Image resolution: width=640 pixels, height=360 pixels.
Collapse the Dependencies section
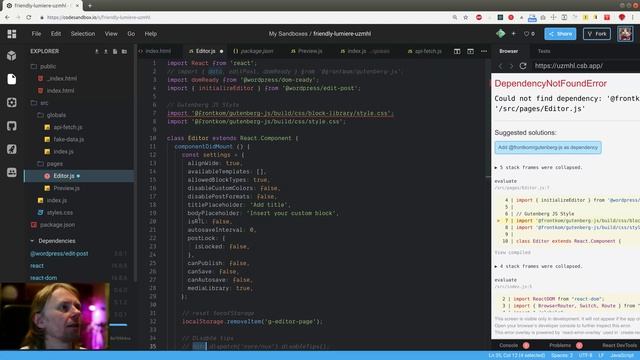coord(53,241)
